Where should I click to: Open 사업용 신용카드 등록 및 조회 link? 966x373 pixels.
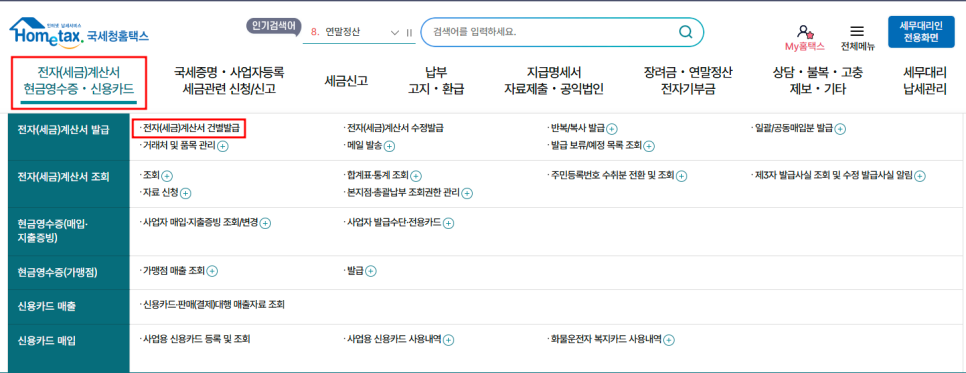pos(196,339)
